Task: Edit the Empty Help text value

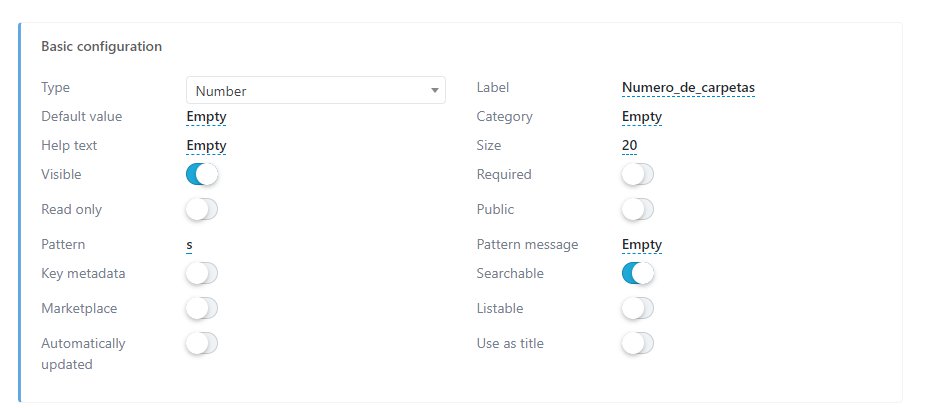Action: coord(206,145)
